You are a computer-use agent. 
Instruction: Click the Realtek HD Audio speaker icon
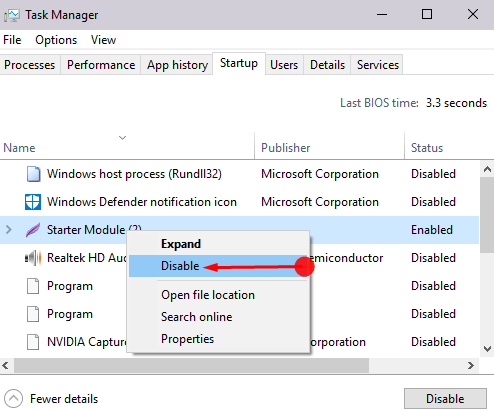click(x=33, y=258)
